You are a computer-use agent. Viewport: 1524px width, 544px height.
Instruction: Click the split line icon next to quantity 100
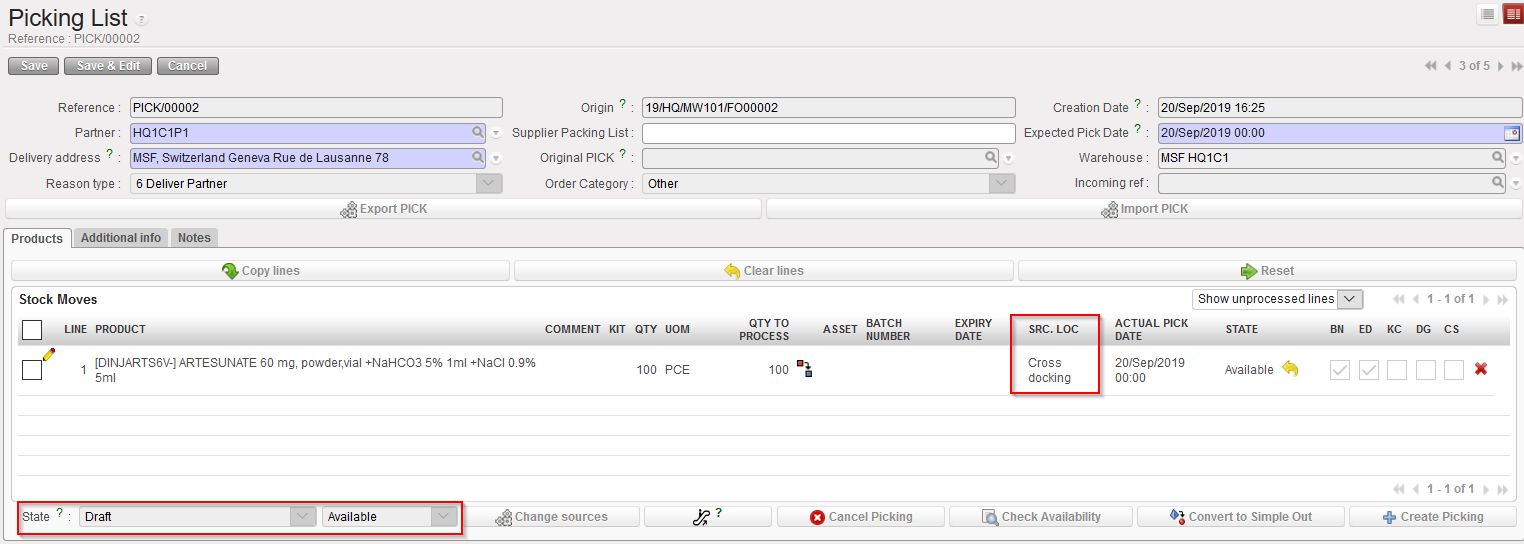click(804, 369)
